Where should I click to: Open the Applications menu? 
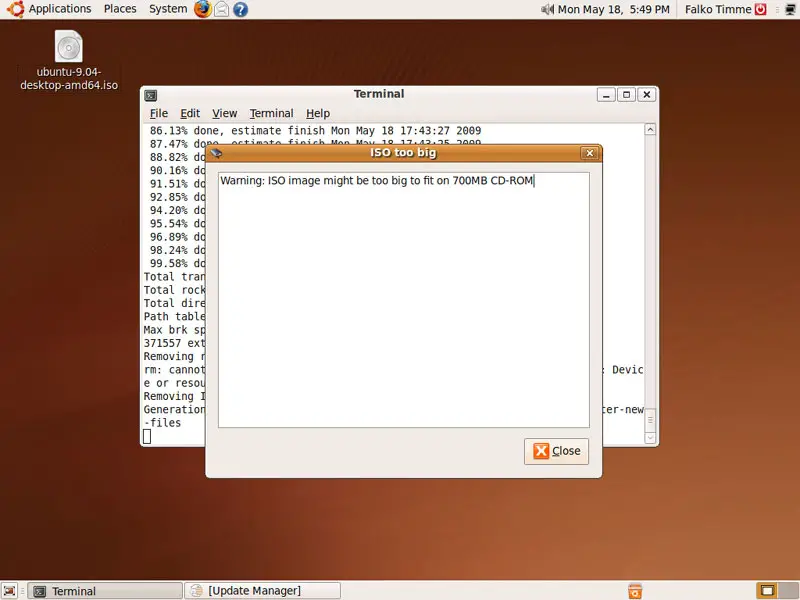[49, 9]
